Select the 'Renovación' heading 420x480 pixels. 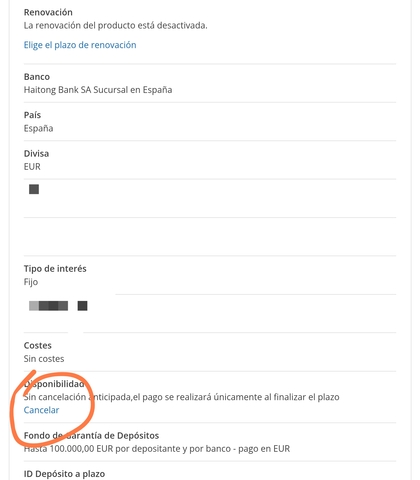tap(48, 12)
